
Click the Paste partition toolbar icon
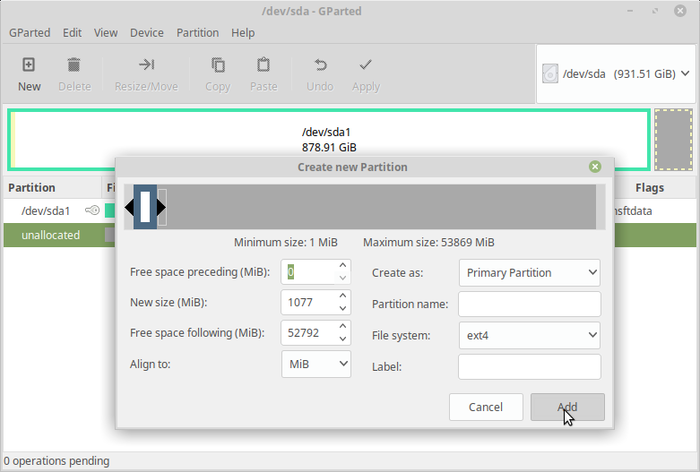(x=263, y=66)
